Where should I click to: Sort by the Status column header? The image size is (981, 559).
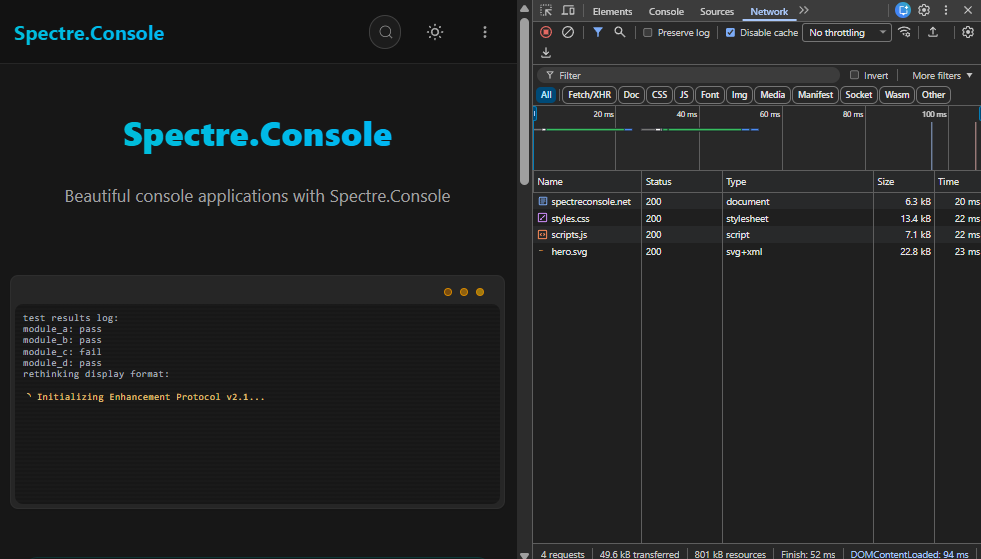682,182
